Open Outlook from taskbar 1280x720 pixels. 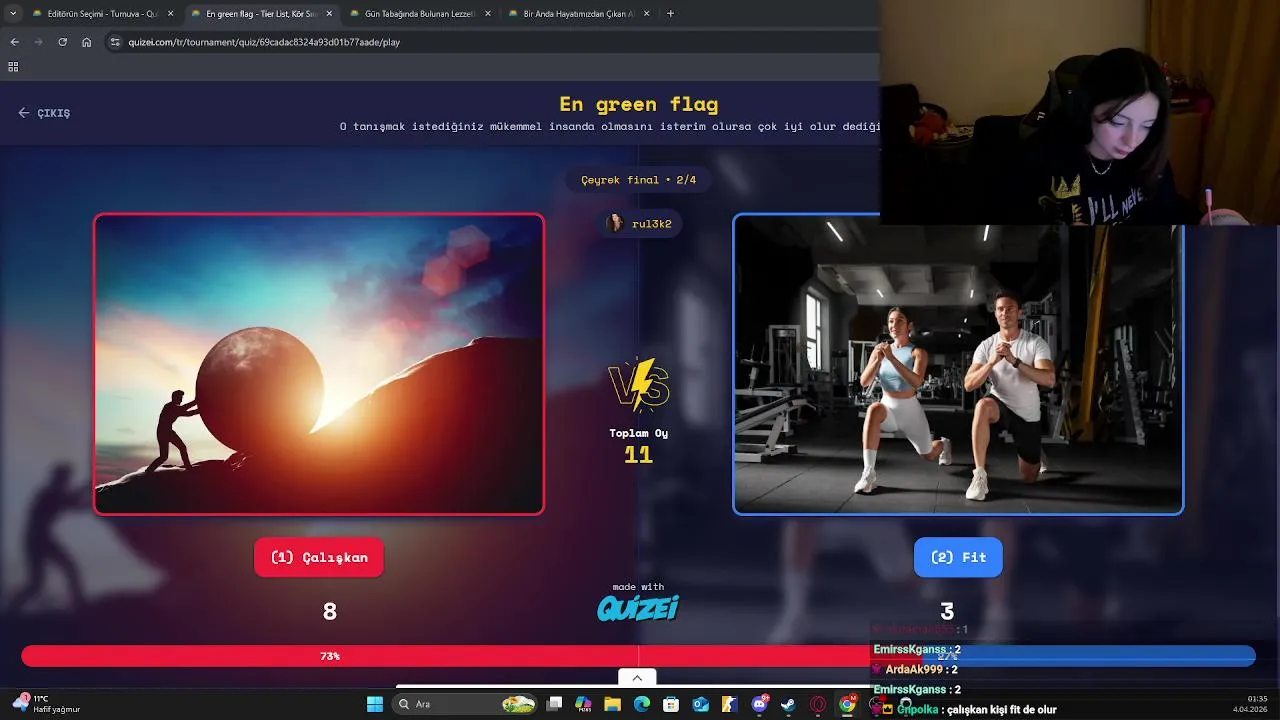701,704
